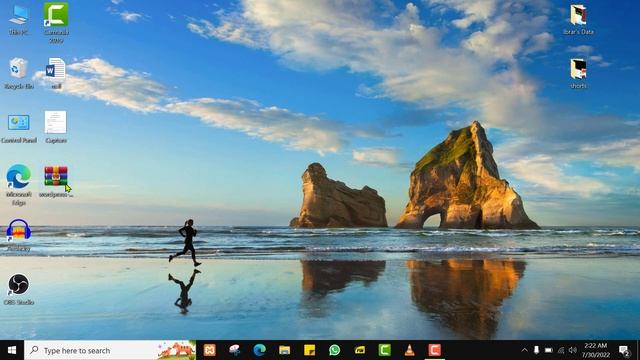Image resolution: width=640 pixels, height=360 pixels.
Task: Open Sticky Notes from the taskbar
Action: click(309, 350)
